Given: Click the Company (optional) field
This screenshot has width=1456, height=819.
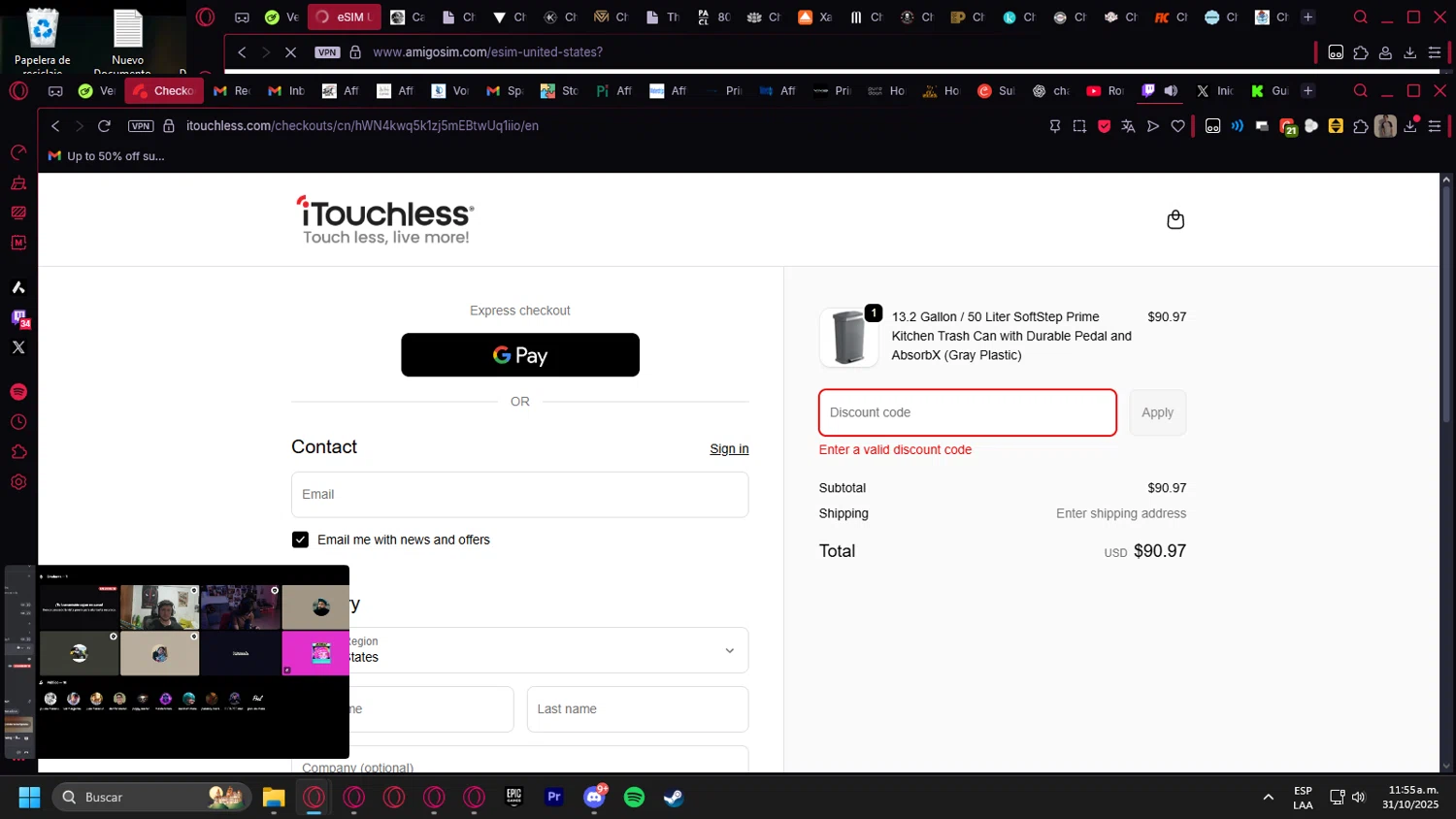Looking at the screenshot, I should pyautogui.click(x=519, y=761).
